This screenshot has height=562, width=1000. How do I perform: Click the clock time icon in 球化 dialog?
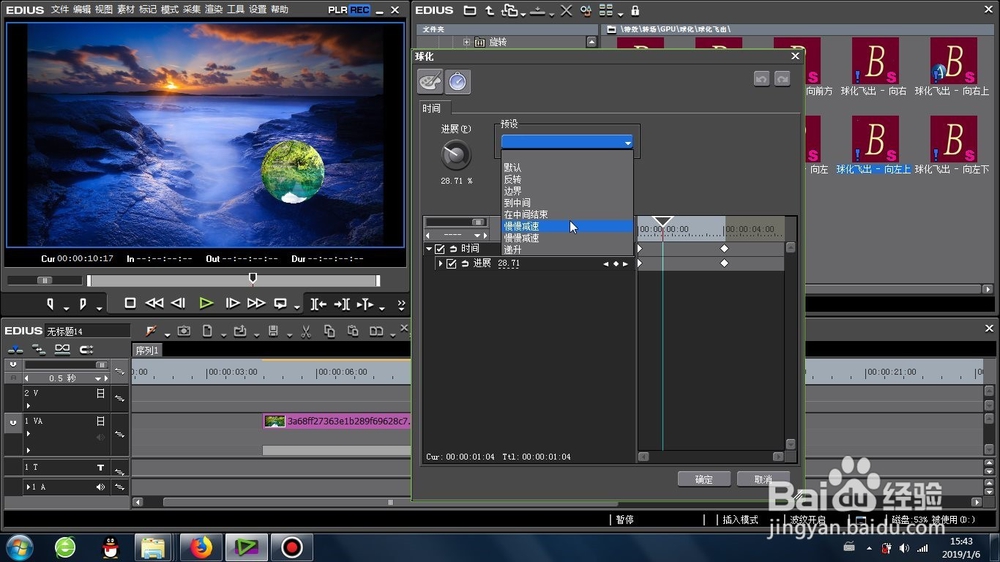pos(457,82)
